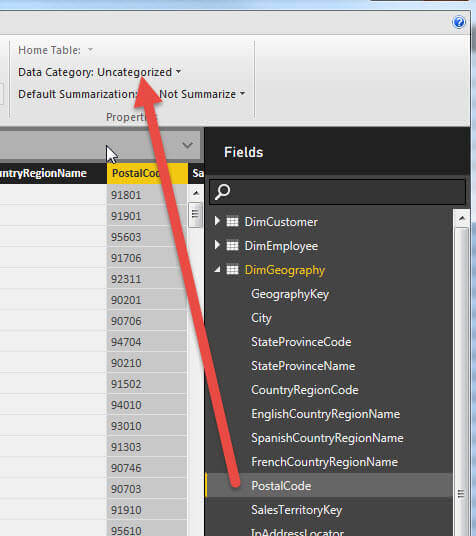Click cell with value 91901
The image size is (476, 536).
pos(147,216)
